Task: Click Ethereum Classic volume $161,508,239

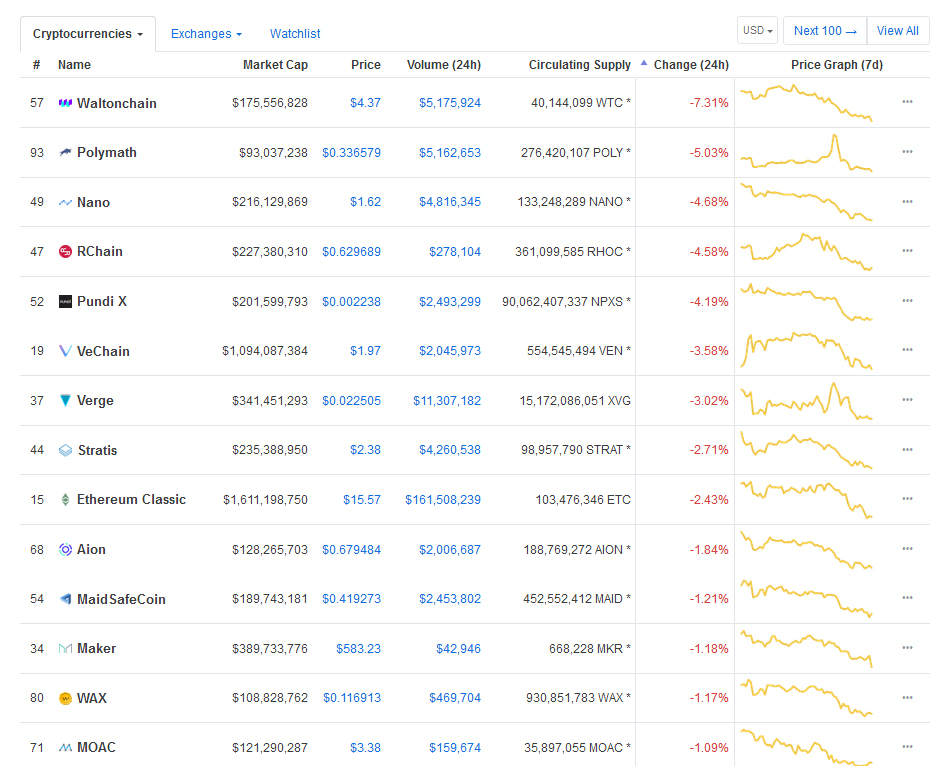Action: 443,500
